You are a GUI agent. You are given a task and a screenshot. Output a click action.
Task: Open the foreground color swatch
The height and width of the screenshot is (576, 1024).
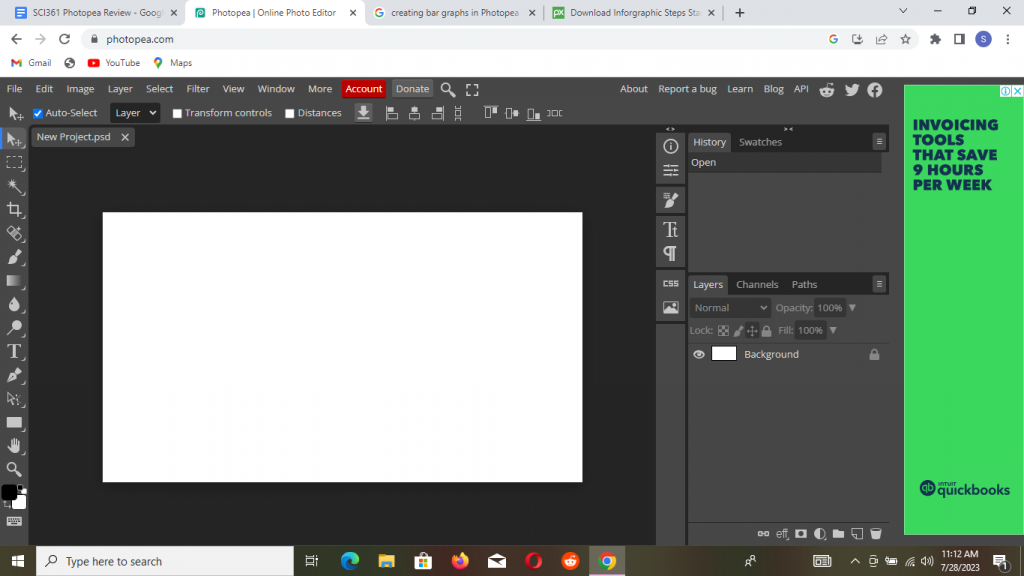point(9,492)
